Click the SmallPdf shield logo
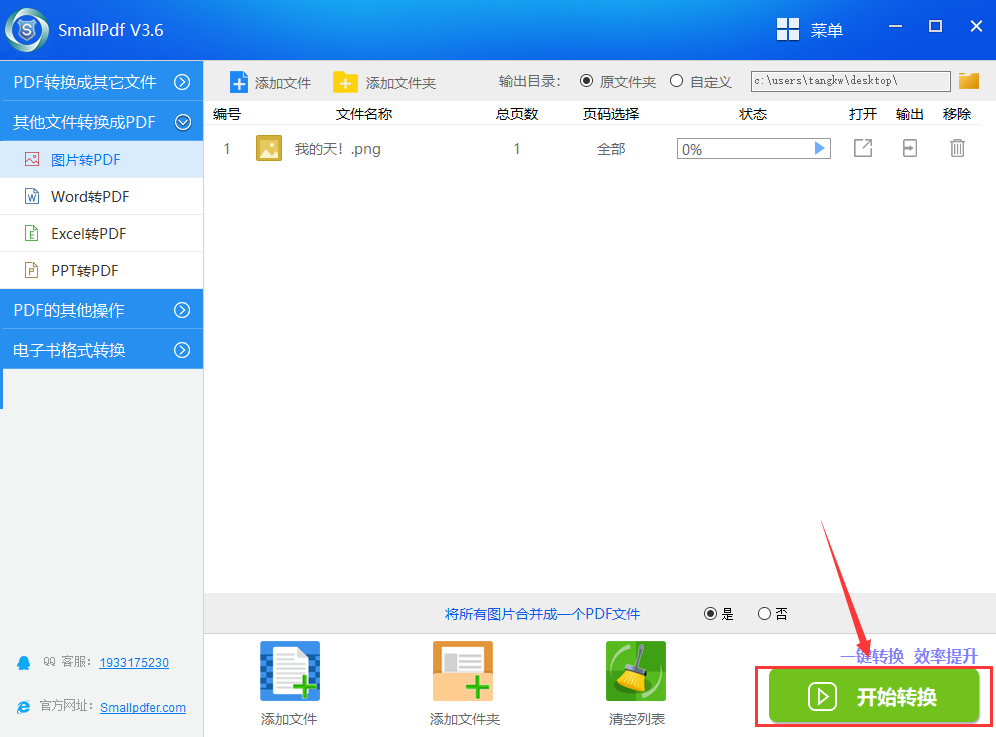996x737 pixels. (x=27, y=30)
